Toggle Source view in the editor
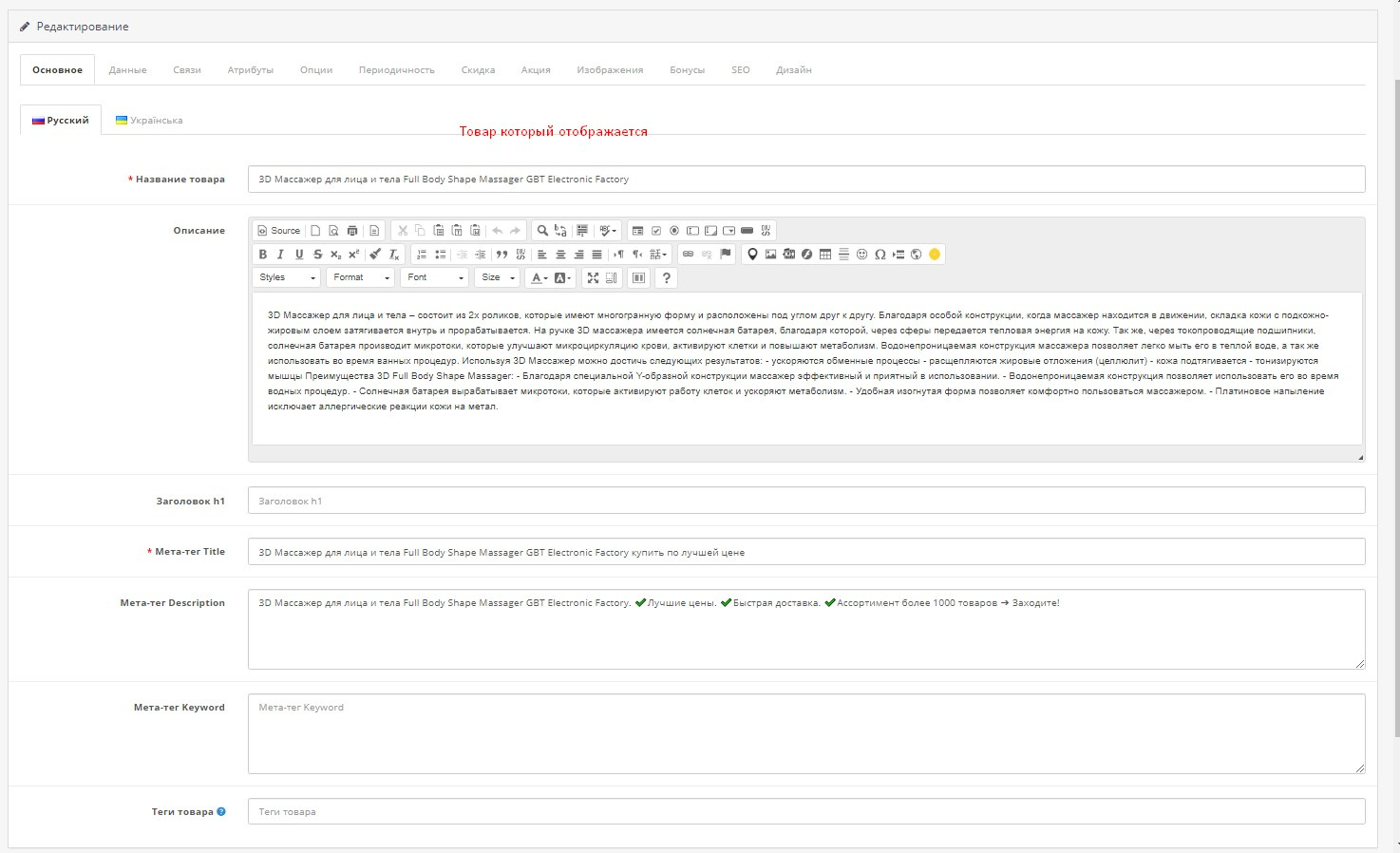 (x=278, y=231)
